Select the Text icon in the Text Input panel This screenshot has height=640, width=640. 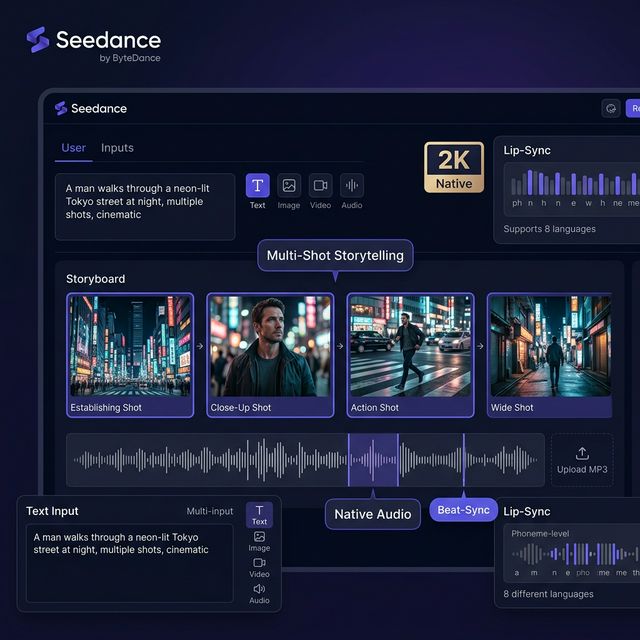point(259,514)
